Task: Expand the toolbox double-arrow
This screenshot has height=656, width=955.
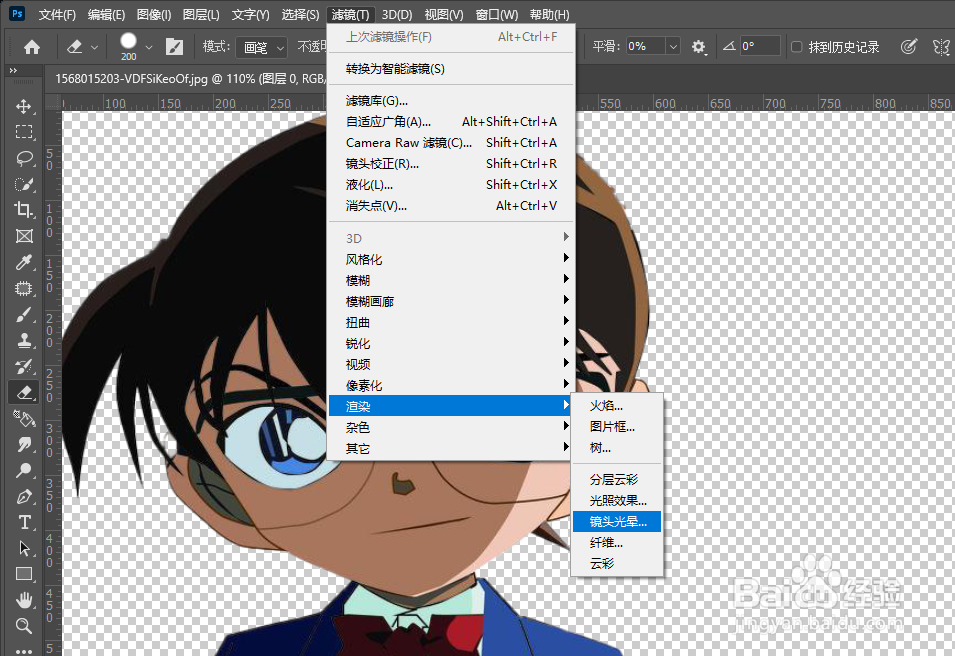Action: tap(13, 71)
